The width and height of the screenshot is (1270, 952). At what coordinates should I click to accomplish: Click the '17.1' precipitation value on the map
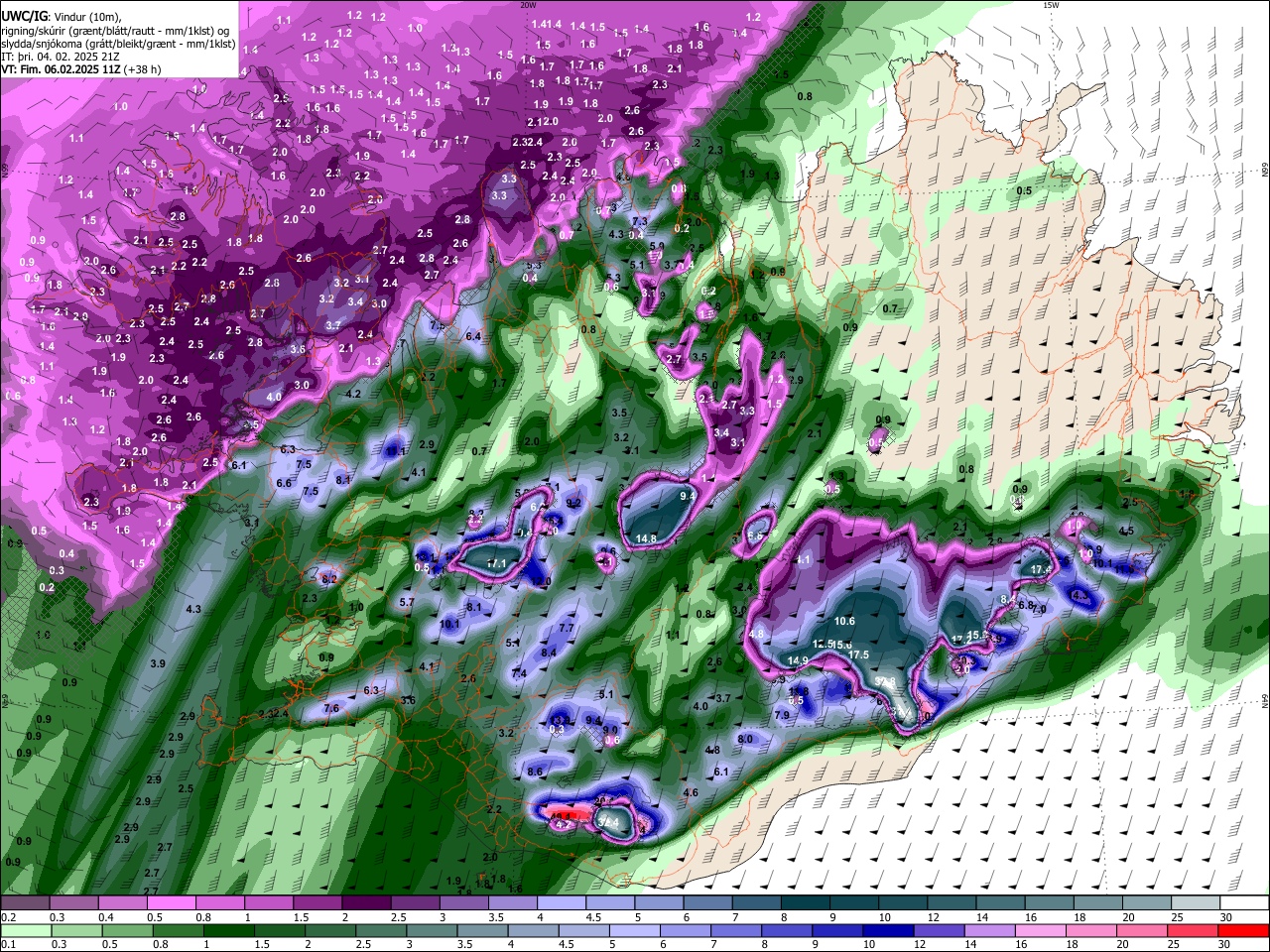coord(496,563)
